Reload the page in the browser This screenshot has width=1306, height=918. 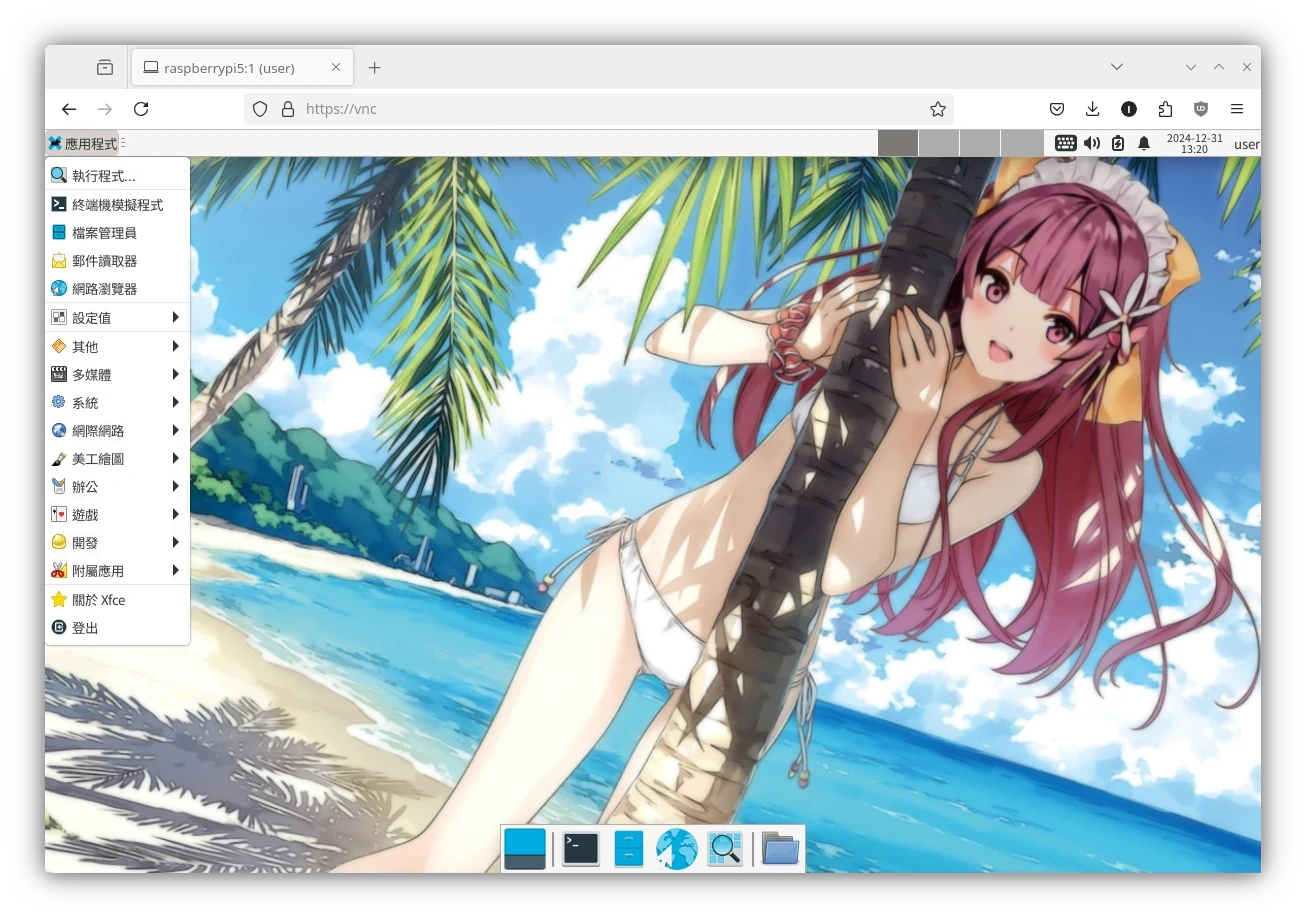(141, 109)
